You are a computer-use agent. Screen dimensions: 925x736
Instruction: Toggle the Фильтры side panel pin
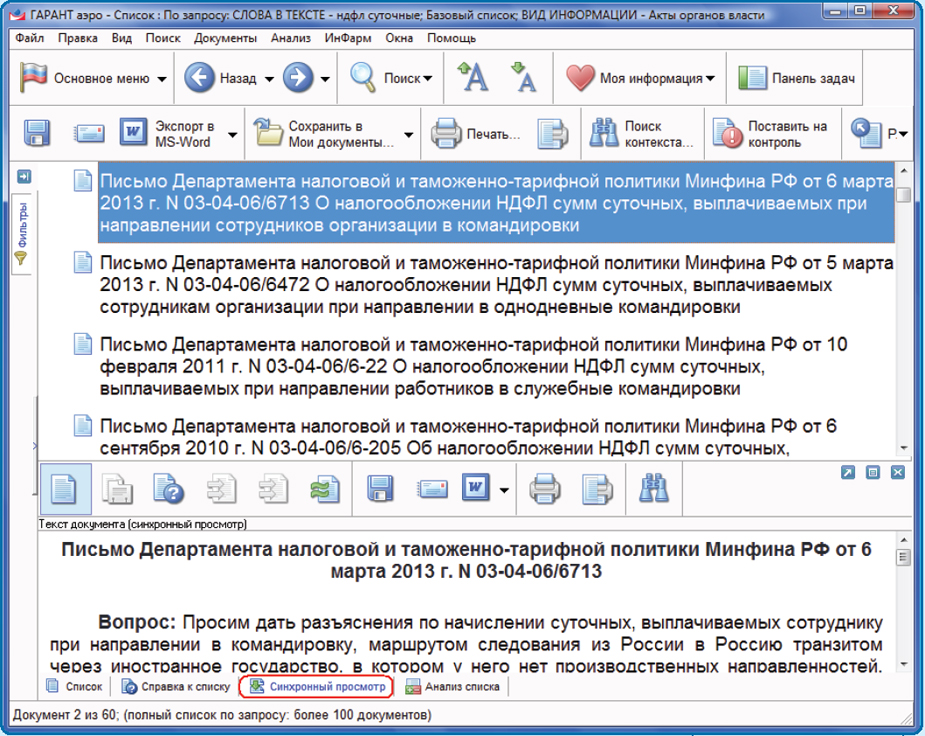(x=24, y=177)
